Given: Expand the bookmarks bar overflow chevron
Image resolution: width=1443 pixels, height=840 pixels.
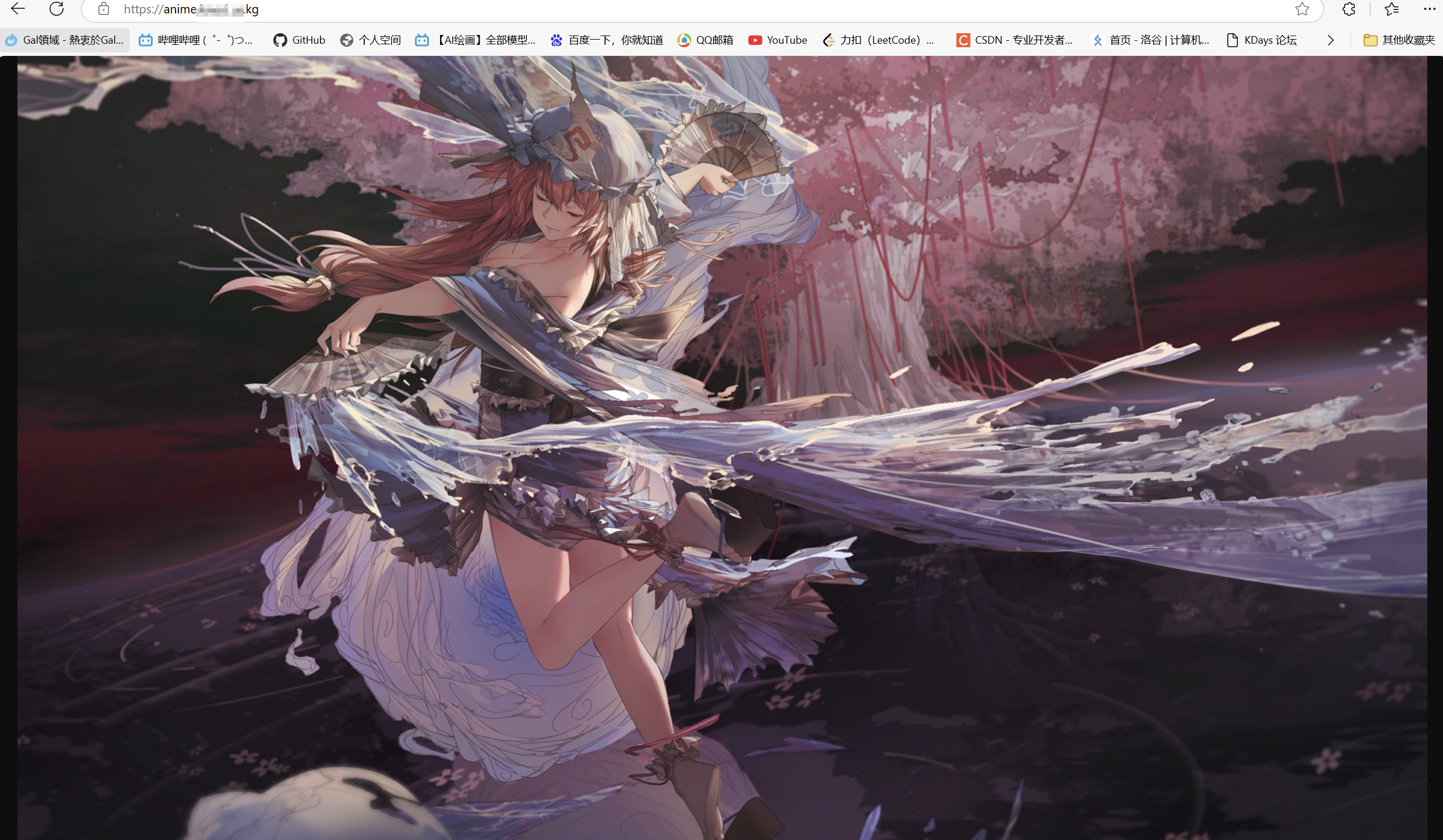Looking at the screenshot, I should [1331, 40].
